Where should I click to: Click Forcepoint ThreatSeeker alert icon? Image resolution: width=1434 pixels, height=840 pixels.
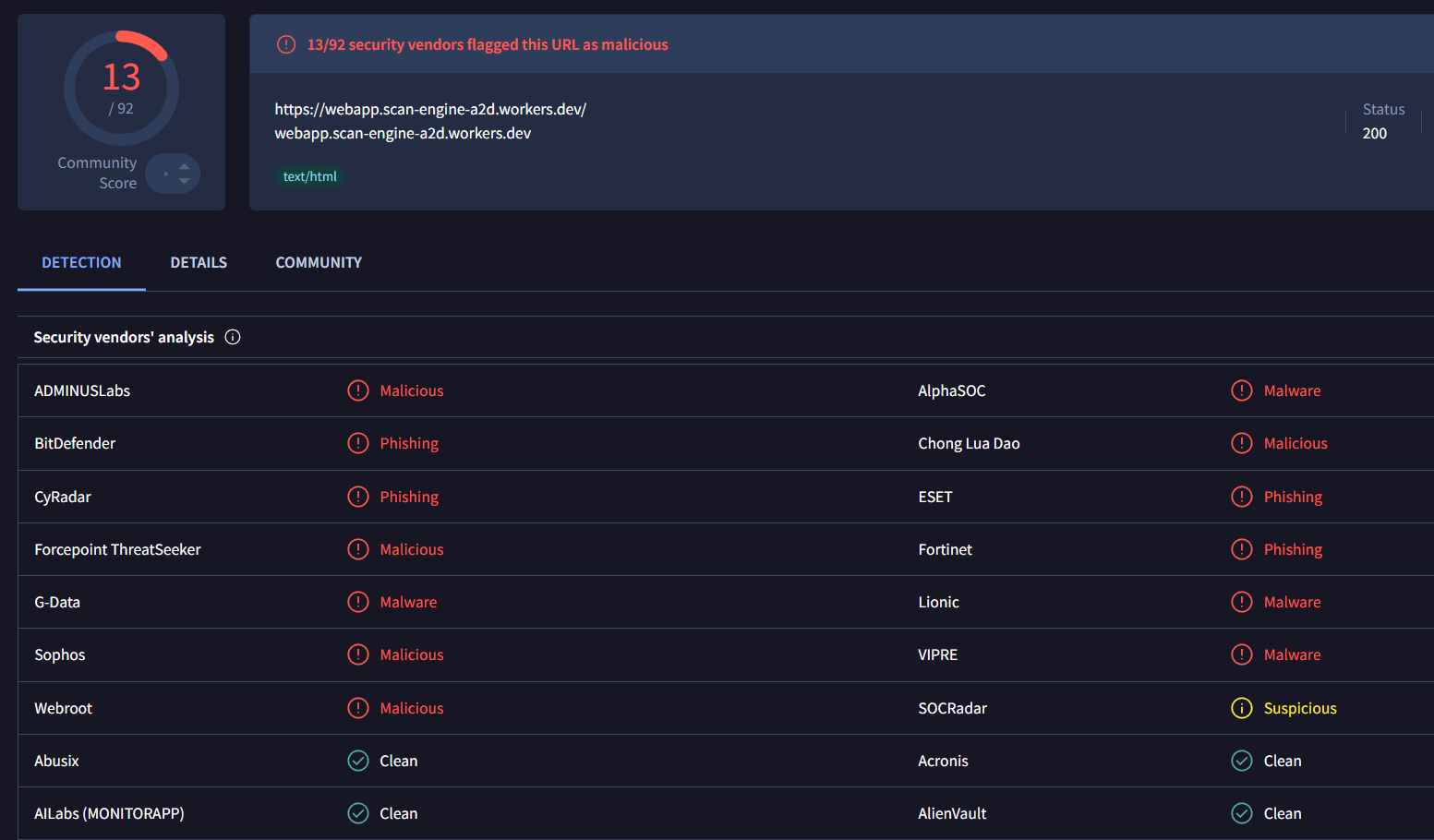(x=358, y=549)
